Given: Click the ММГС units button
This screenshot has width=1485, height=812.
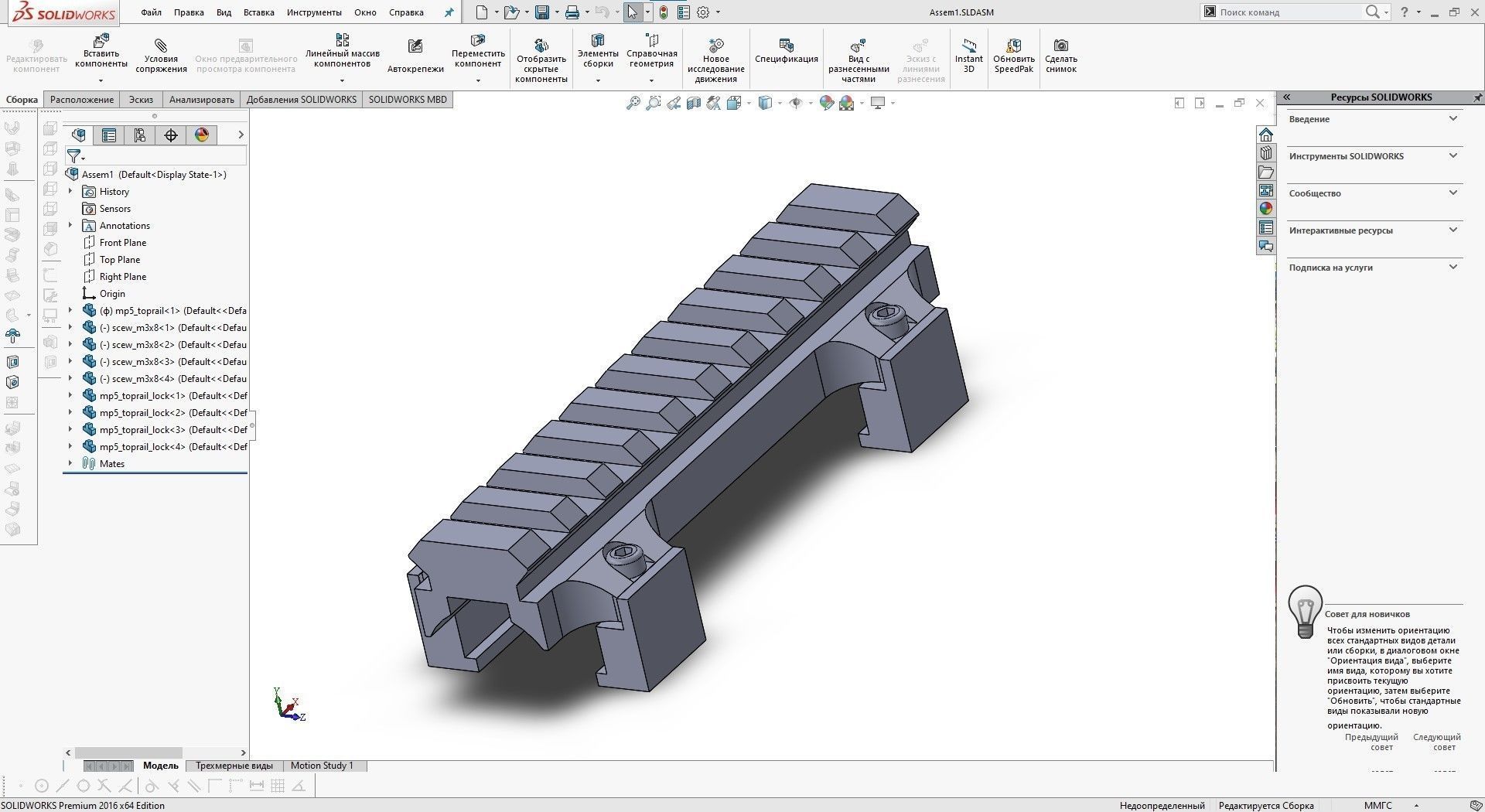Looking at the screenshot, I should (x=1377, y=805).
